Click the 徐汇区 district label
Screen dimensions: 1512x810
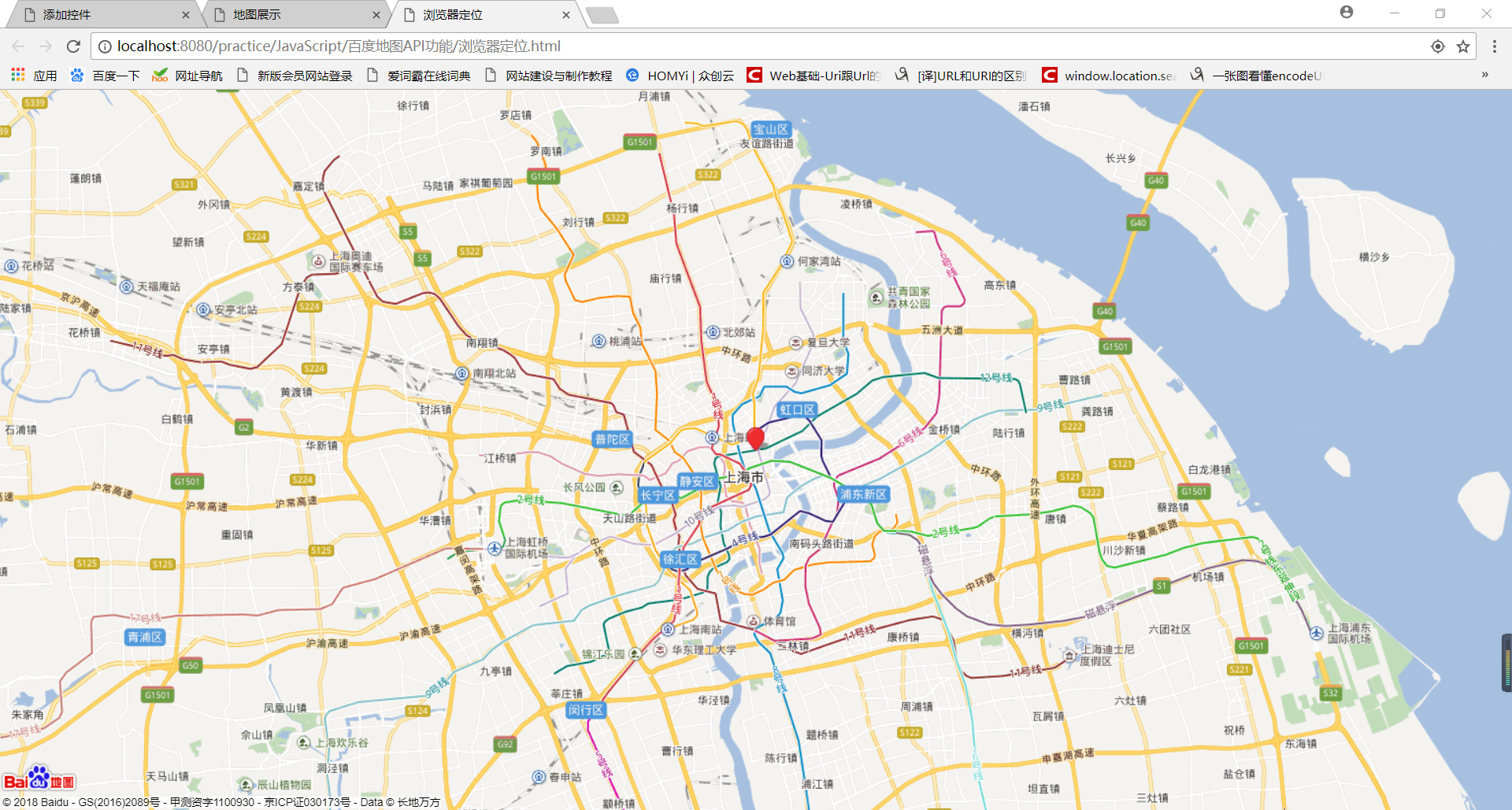click(x=680, y=559)
